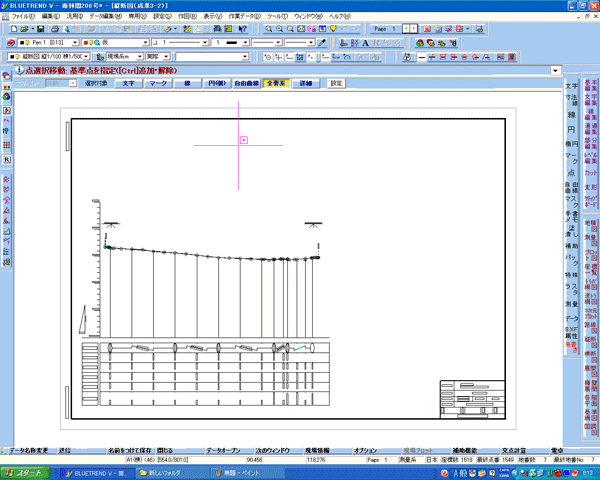Open the line width dropdown
600x480 pixels.
coord(245,42)
